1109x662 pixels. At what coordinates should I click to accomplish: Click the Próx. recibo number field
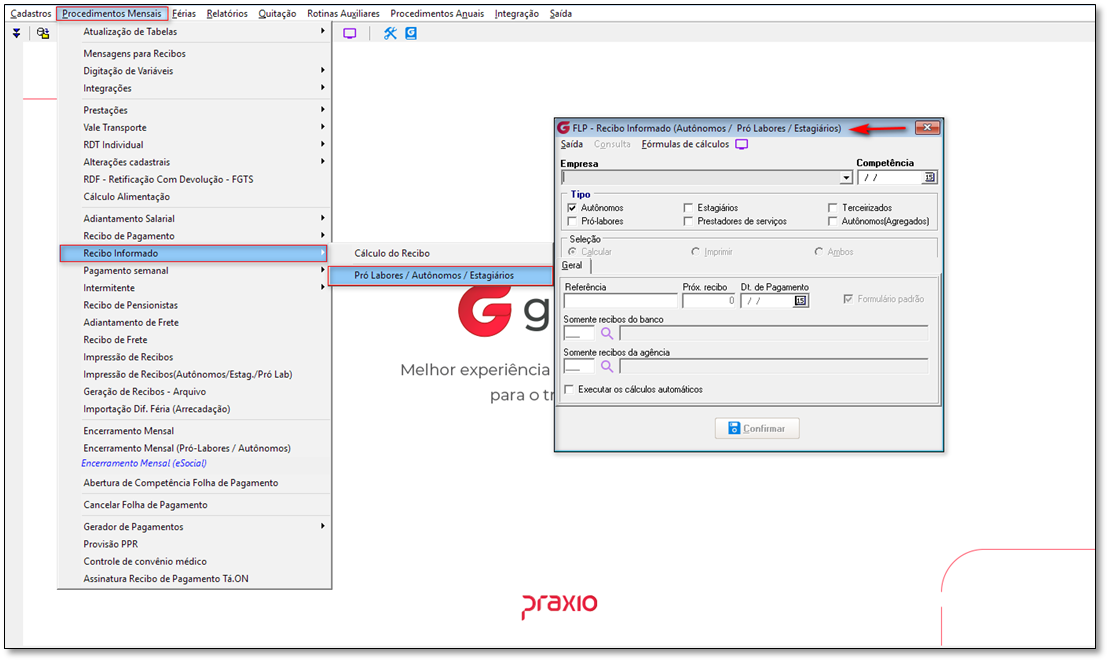(x=709, y=301)
